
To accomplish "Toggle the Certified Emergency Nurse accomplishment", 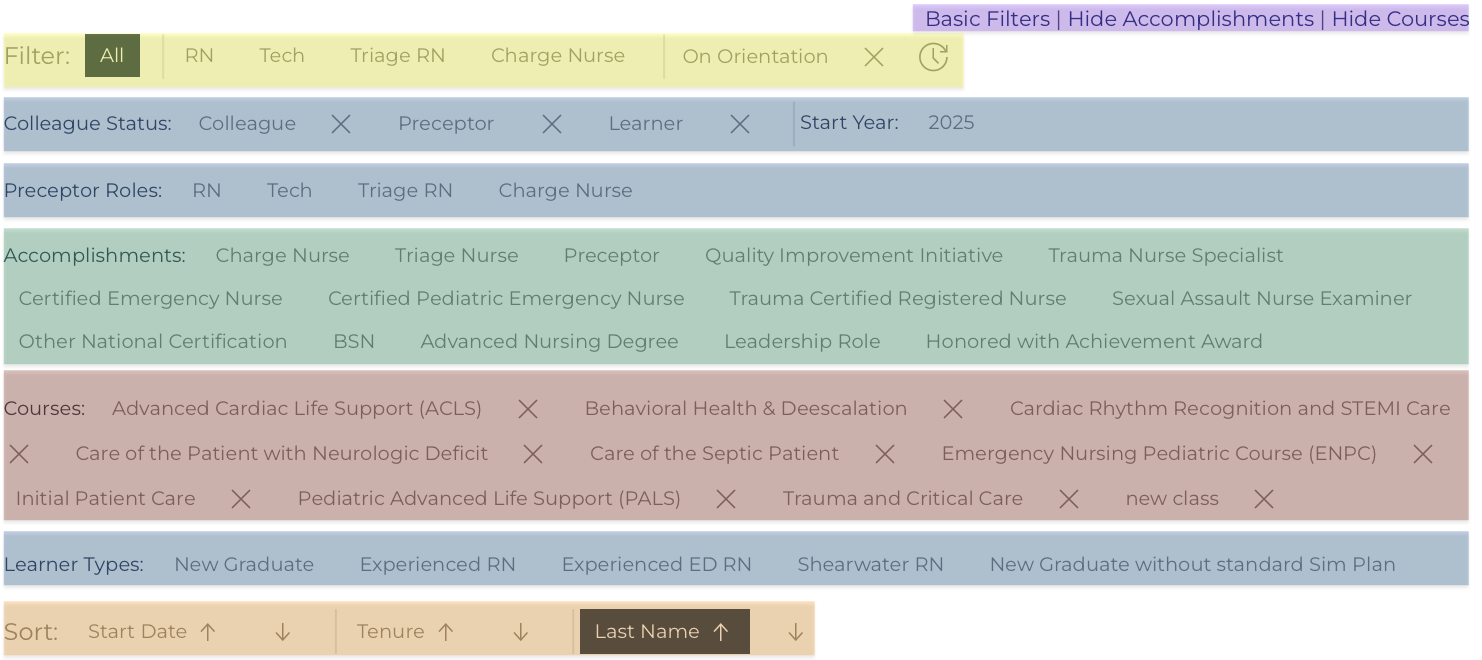I will point(151,298).
